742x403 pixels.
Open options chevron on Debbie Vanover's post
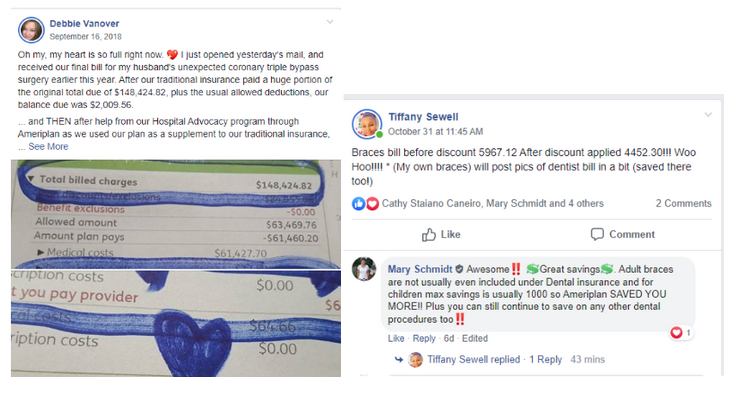tap(330, 22)
